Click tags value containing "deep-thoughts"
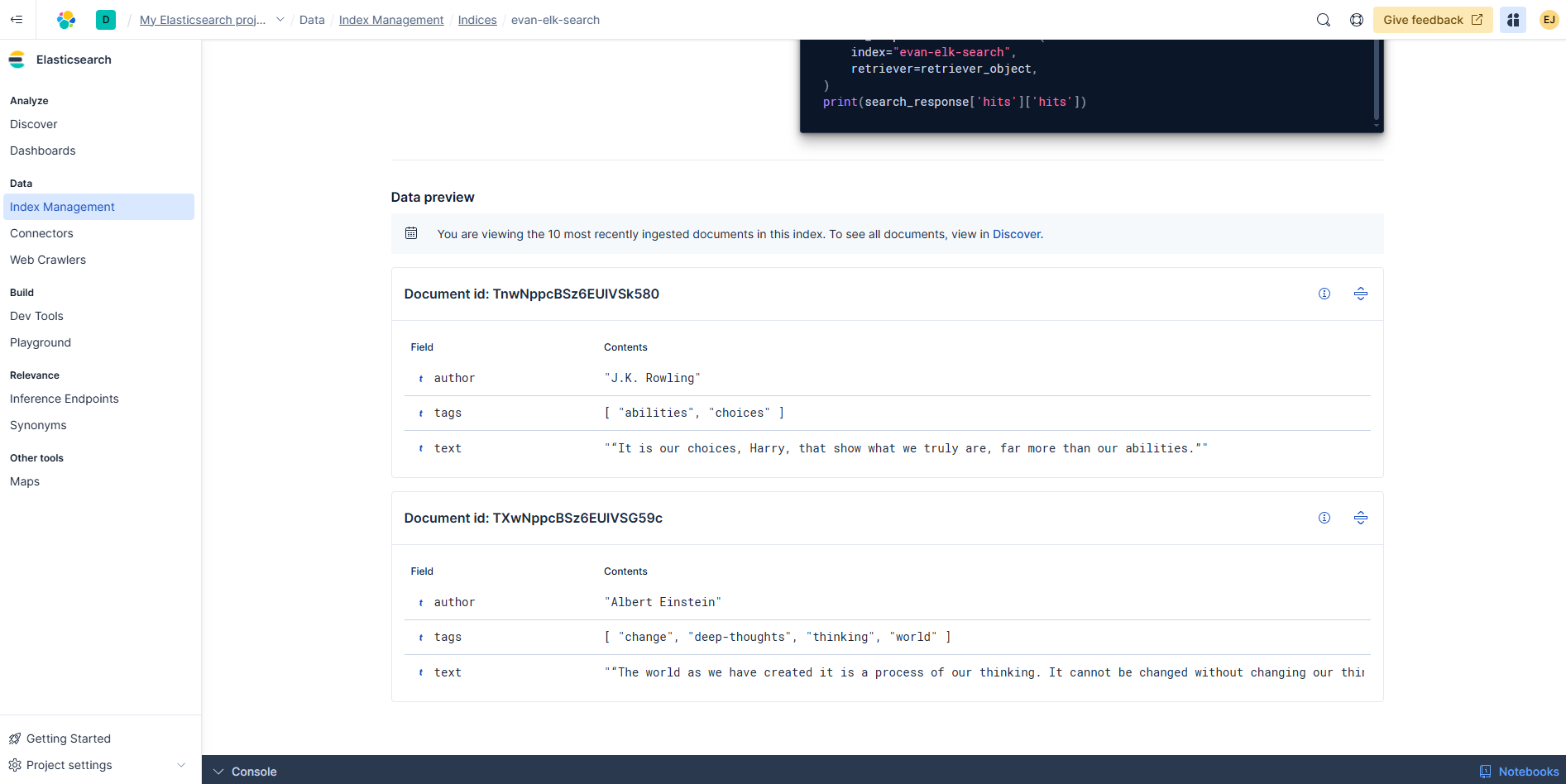This screenshot has height=784, width=1566. click(778, 637)
